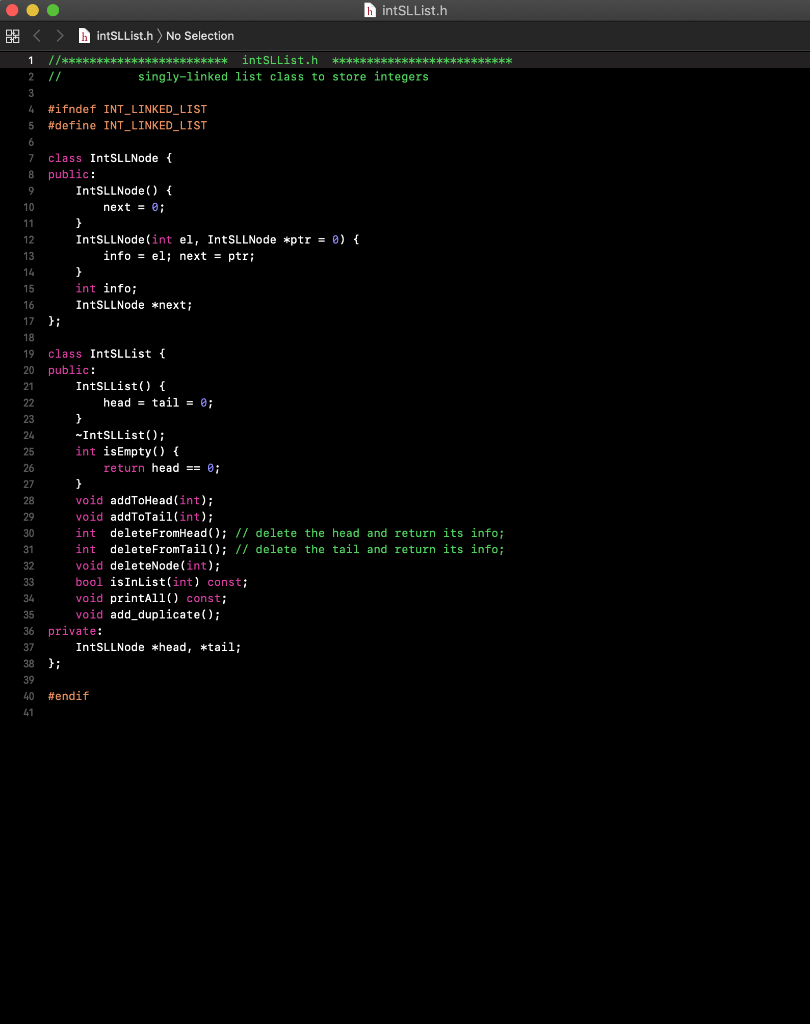The width and height of the screenshot is (810, 1024).
Task: Click the #endif directive
Action: [67, 696]
